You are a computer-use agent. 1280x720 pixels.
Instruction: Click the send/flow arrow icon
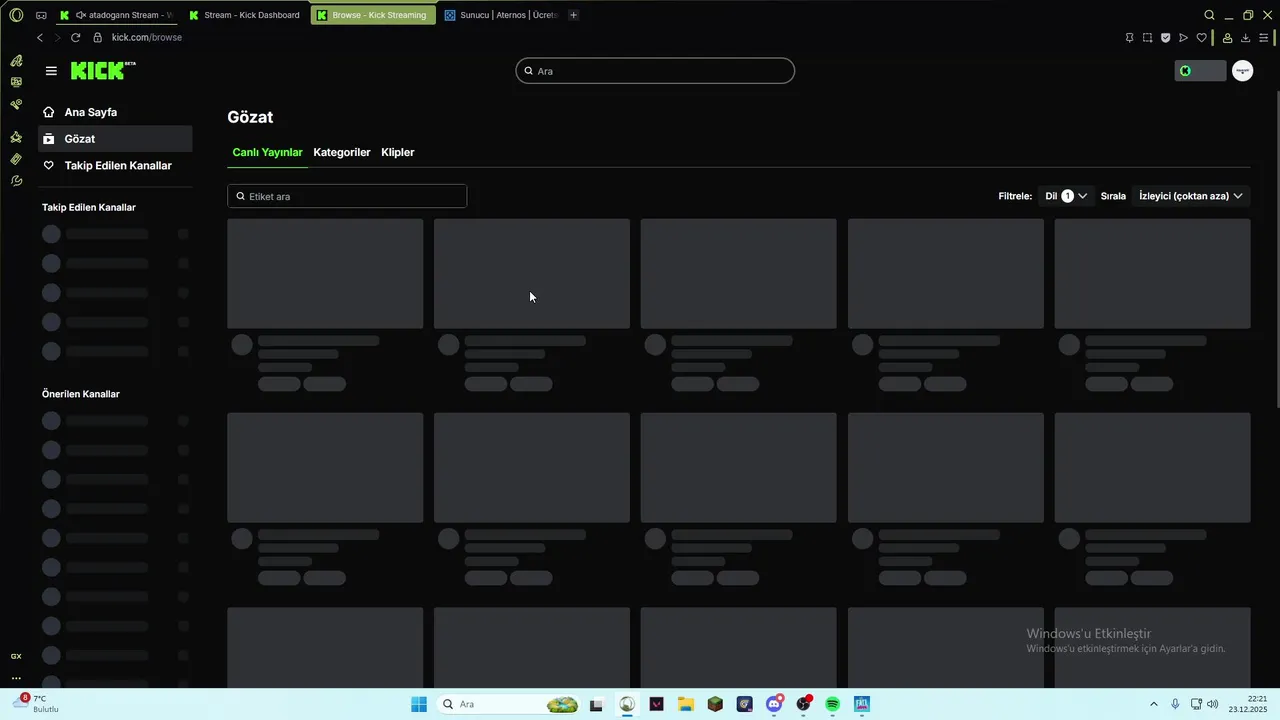click(x=1183, y=38)
